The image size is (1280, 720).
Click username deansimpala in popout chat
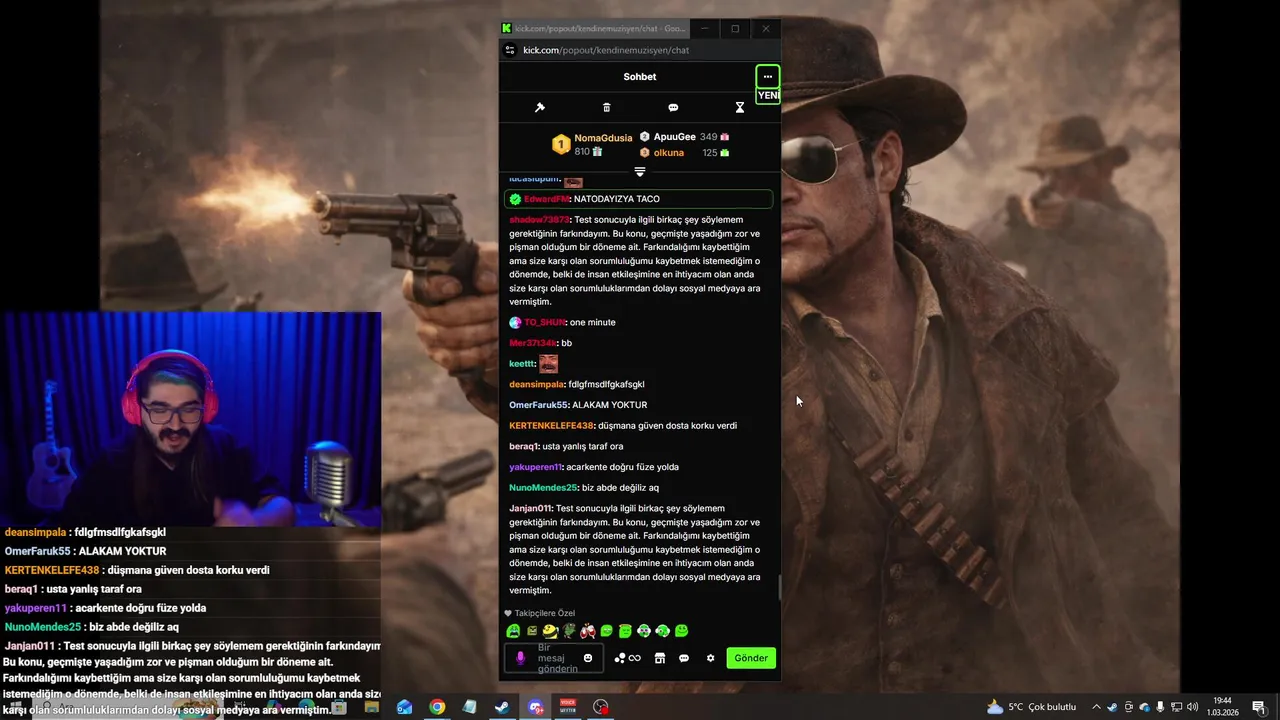(x=536, y=385)
